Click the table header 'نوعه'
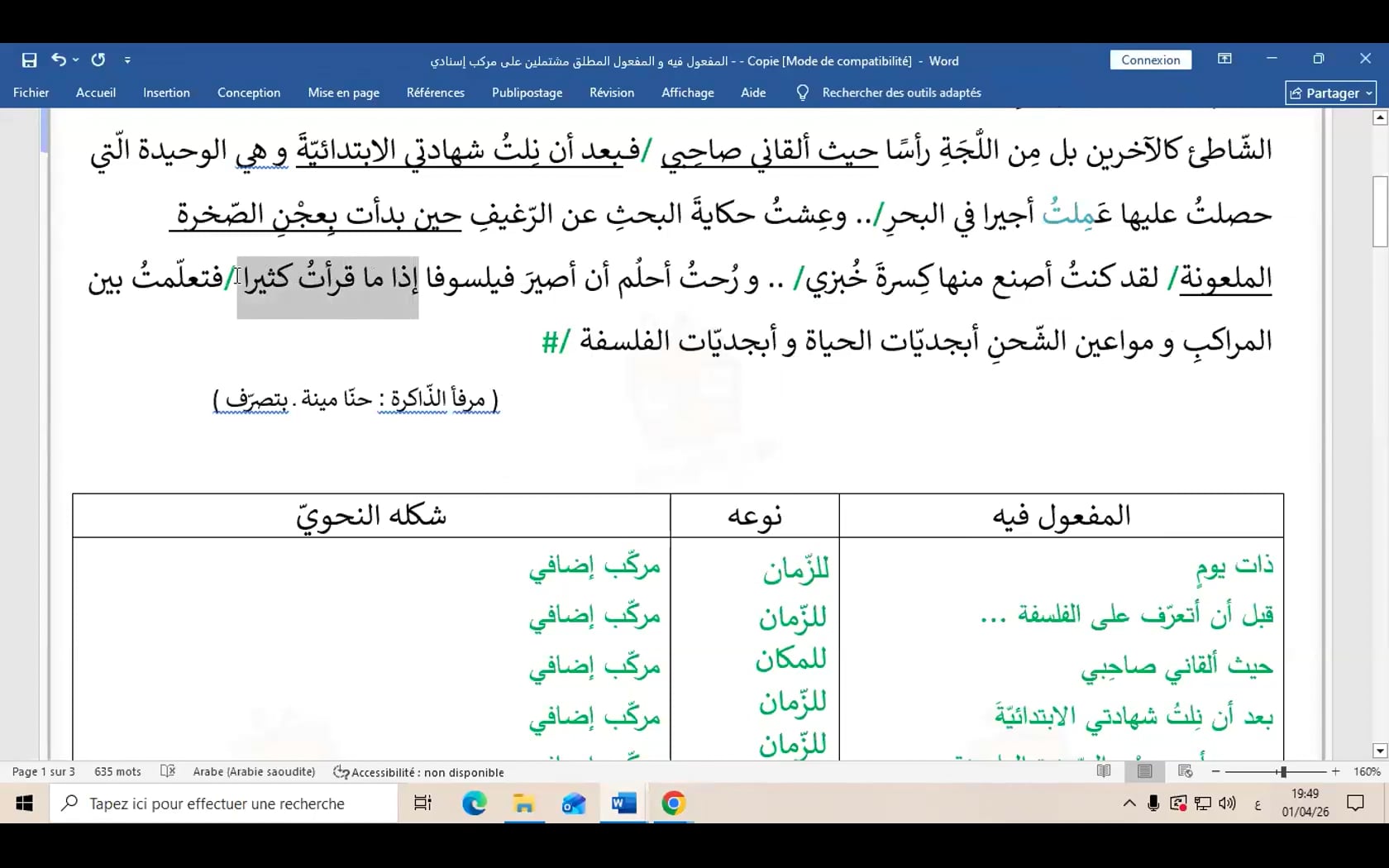 [755, 517]
